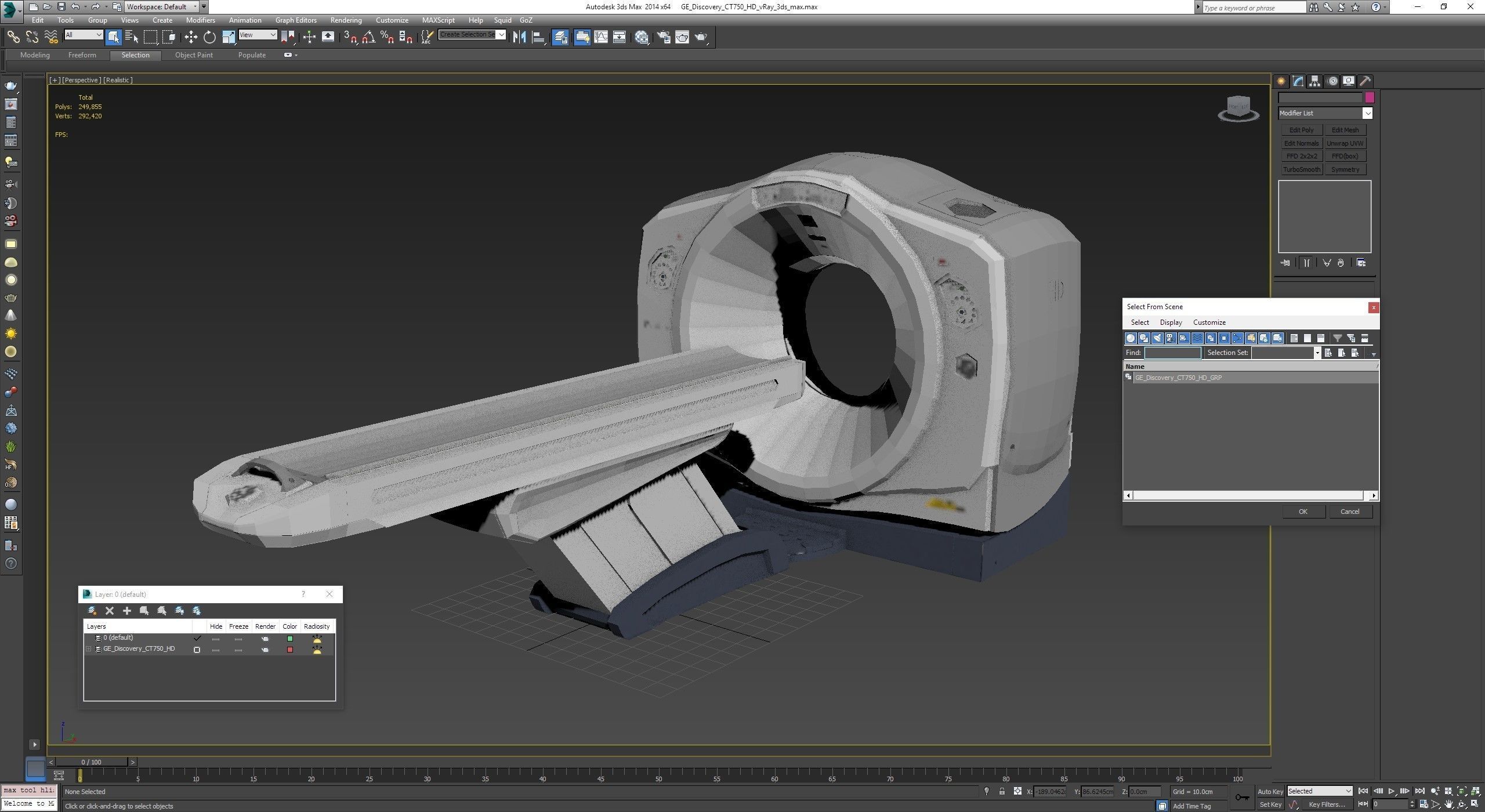Click the Mirror tool icon
This screenshot has width=1485, height=812.
coord(519,37)
